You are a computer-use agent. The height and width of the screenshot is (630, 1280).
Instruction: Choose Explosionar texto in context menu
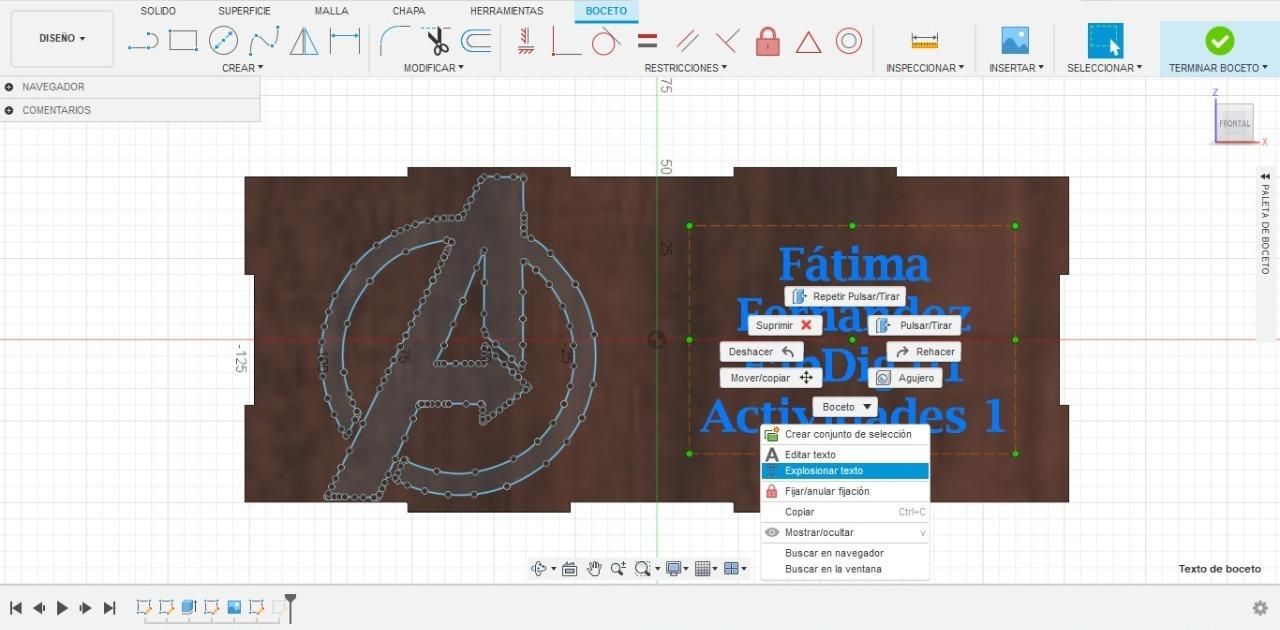pyautogui.click(x=845, y=471)
